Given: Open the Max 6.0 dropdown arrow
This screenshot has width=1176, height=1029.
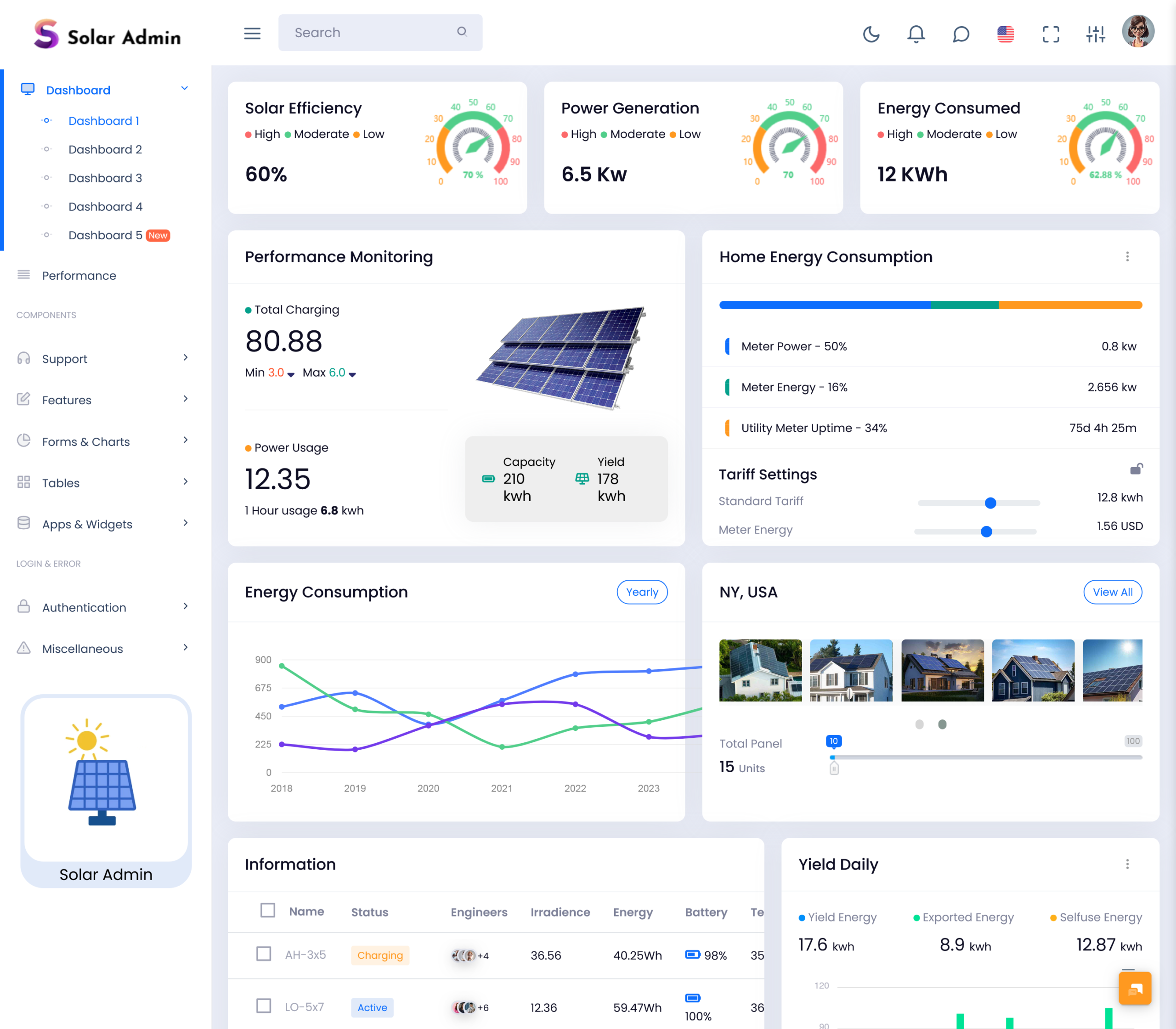Looking at the screenshot, I should click(x=353, y=374).
